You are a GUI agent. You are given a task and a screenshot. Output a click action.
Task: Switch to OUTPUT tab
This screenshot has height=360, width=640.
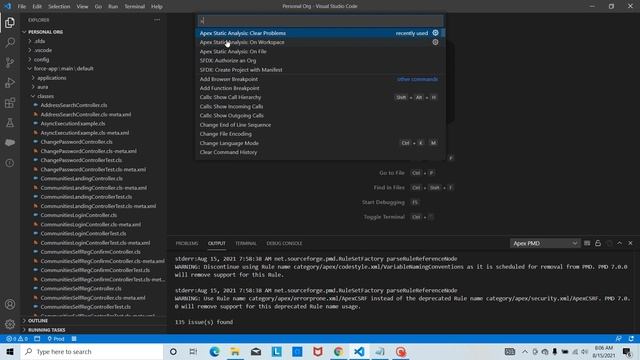coord(217,243)
